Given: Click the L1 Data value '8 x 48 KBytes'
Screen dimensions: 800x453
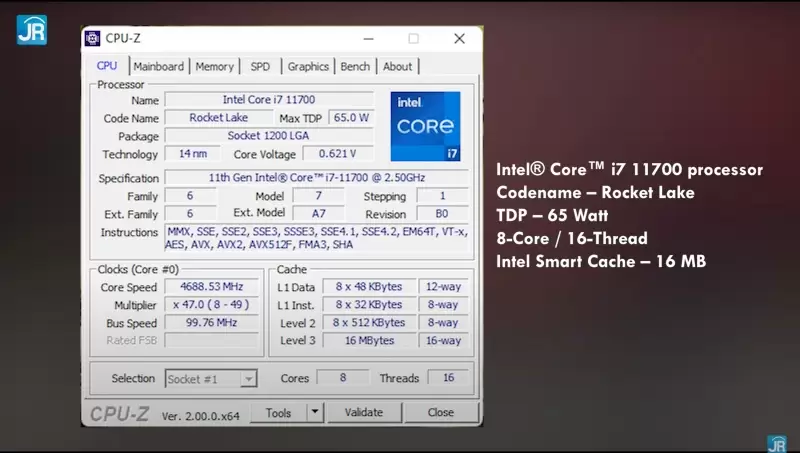Looking at the screenshot, I should pos(369,286).
